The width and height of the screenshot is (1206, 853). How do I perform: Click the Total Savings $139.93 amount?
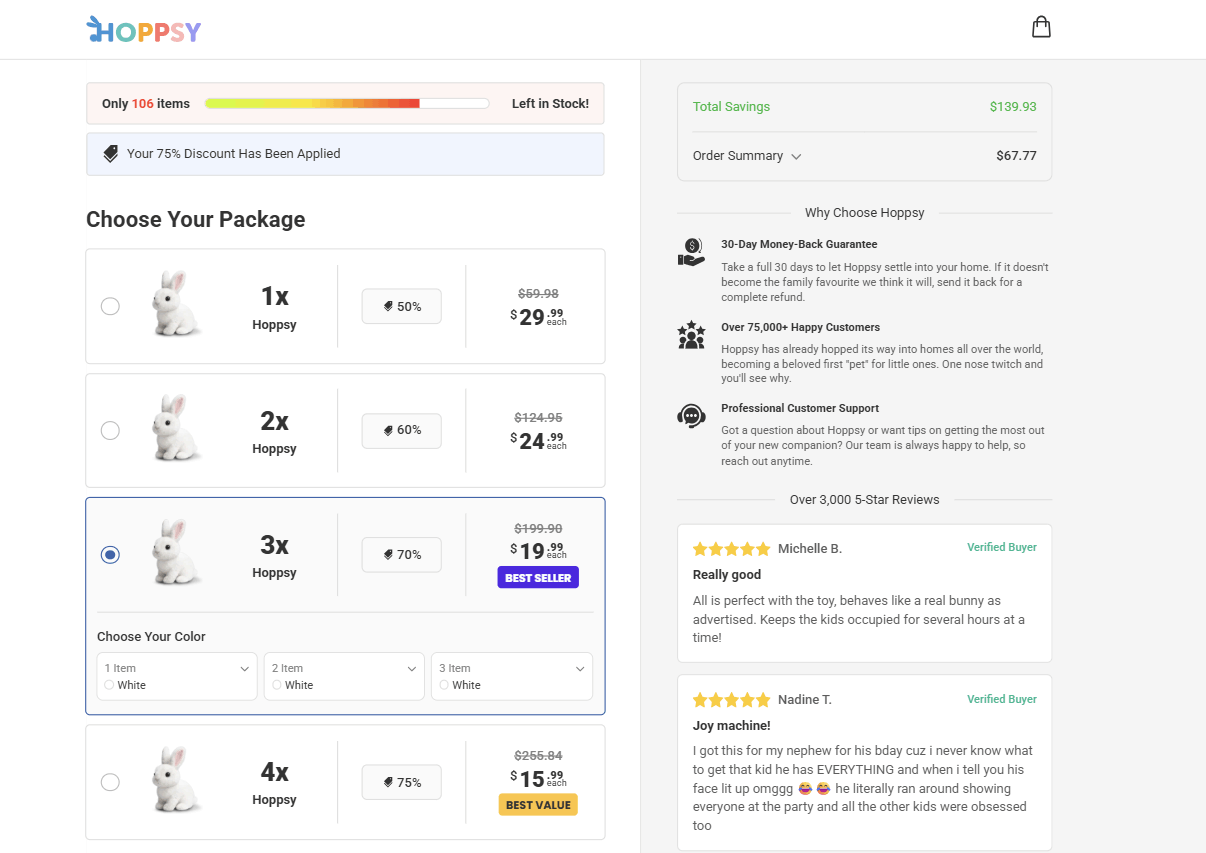click(1013, 107)
